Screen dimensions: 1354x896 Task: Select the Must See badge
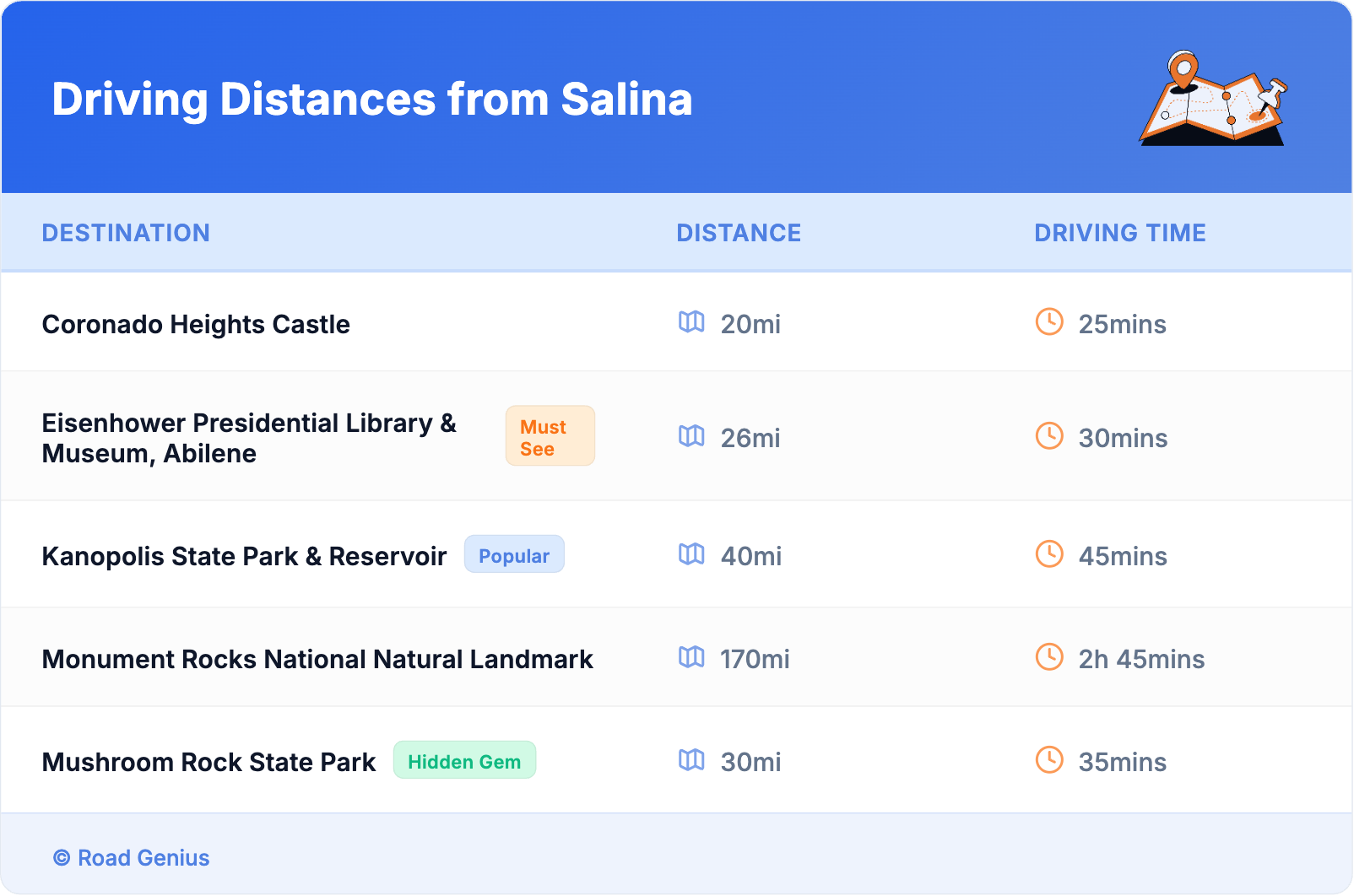point(550,436)
